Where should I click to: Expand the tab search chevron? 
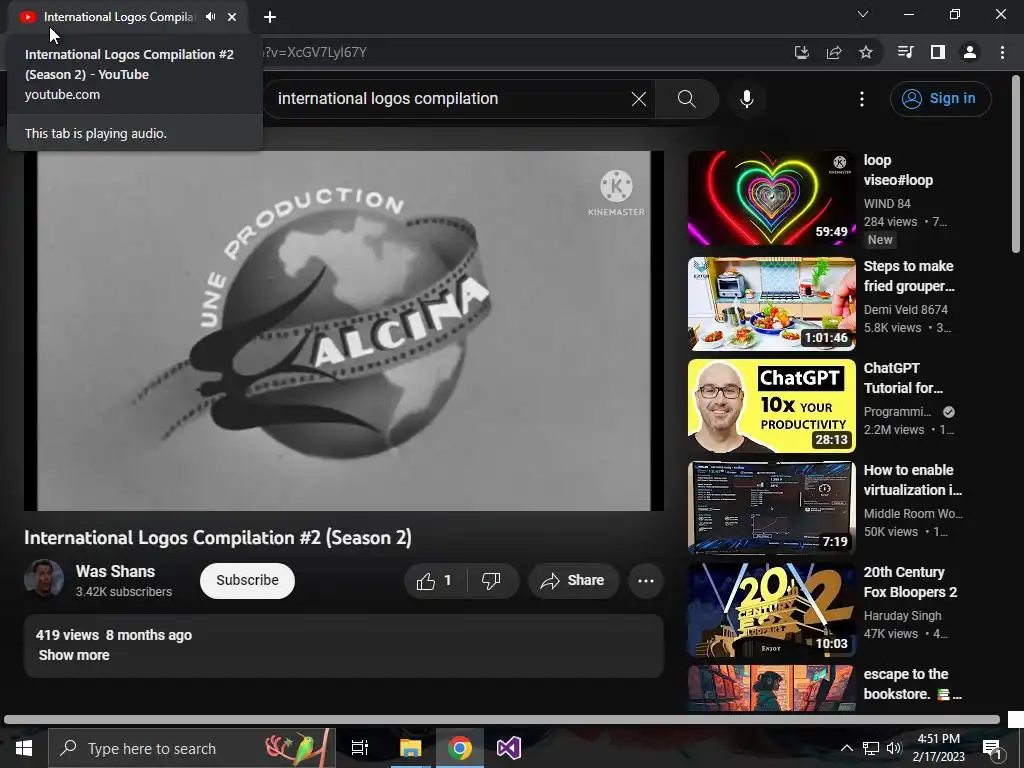863,14
